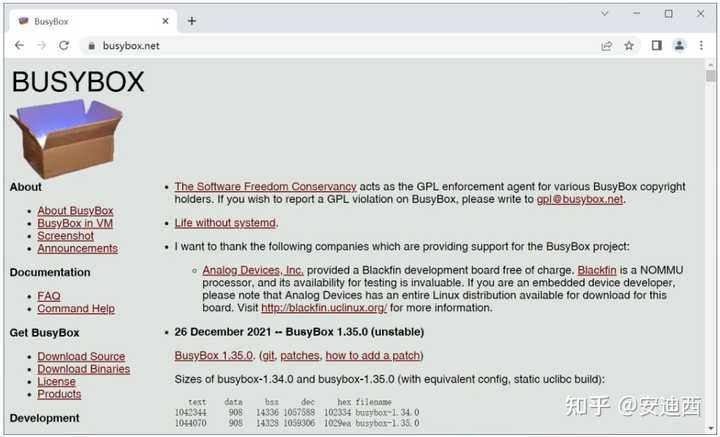This screenshot has height=437, width=720.
Task: Open the Analog Devices, Inc. link
Action: (x=253, y=270)
